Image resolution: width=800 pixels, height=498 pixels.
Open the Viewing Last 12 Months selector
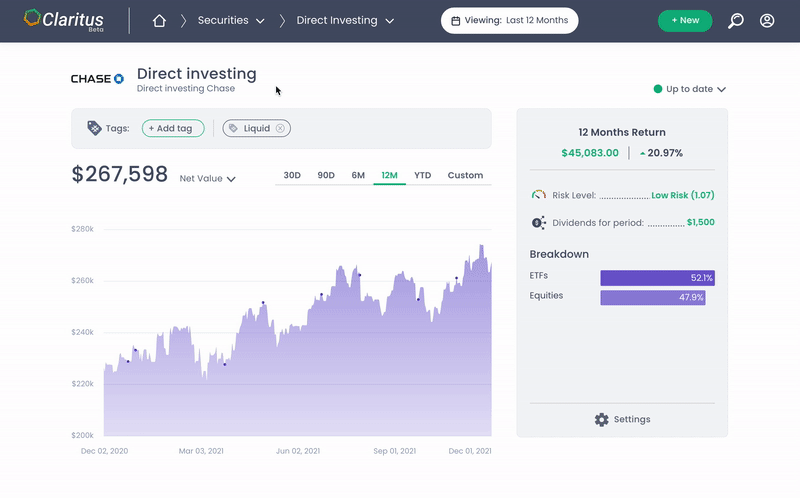click(x=509, y=21)
